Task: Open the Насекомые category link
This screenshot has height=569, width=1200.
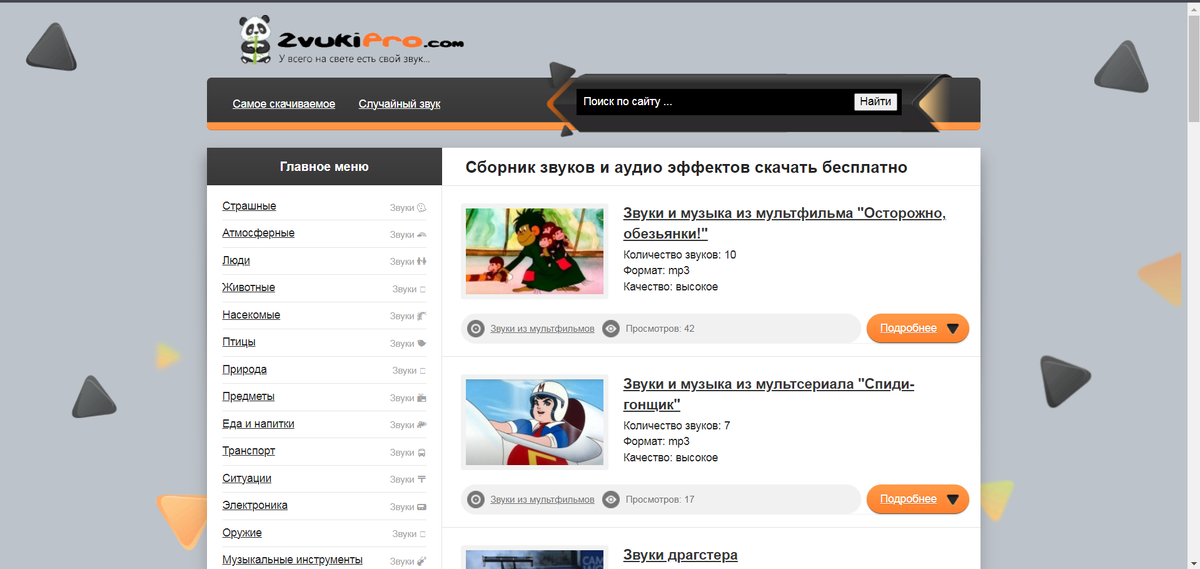Action: (x=251, y=315)
